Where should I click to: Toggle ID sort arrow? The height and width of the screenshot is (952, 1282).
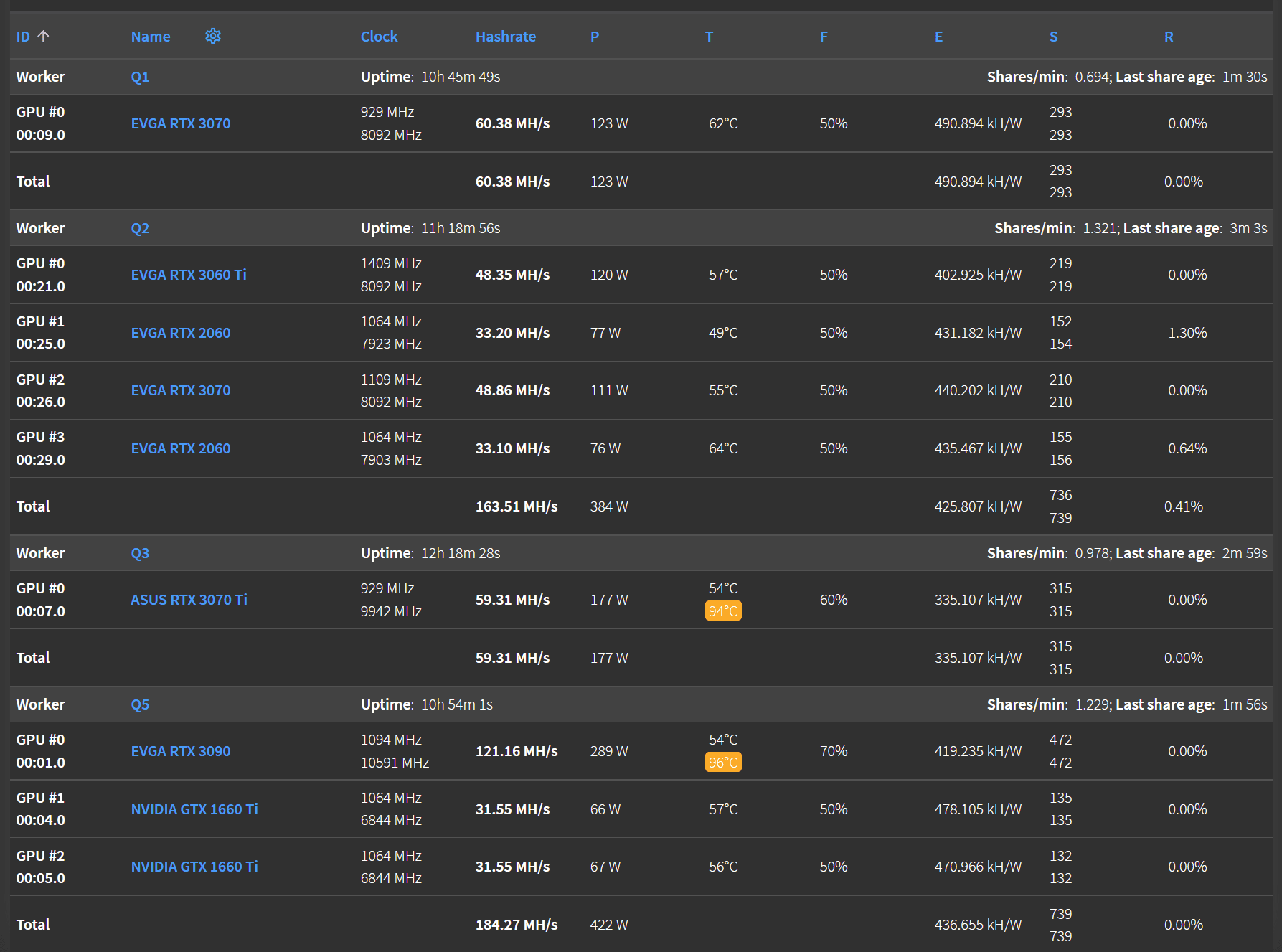(44, 36)
